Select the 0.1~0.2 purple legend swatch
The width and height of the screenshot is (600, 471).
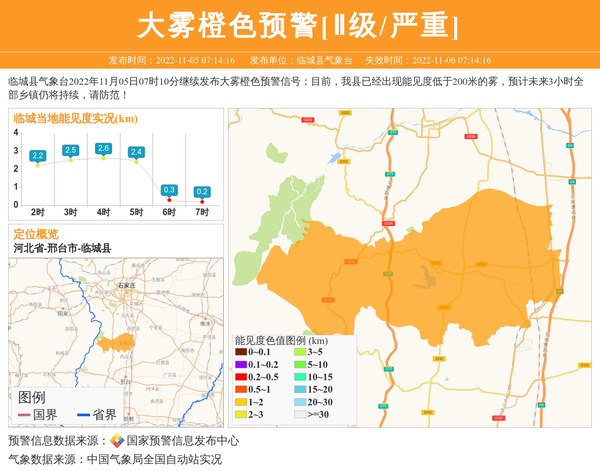tap(241, 364)
